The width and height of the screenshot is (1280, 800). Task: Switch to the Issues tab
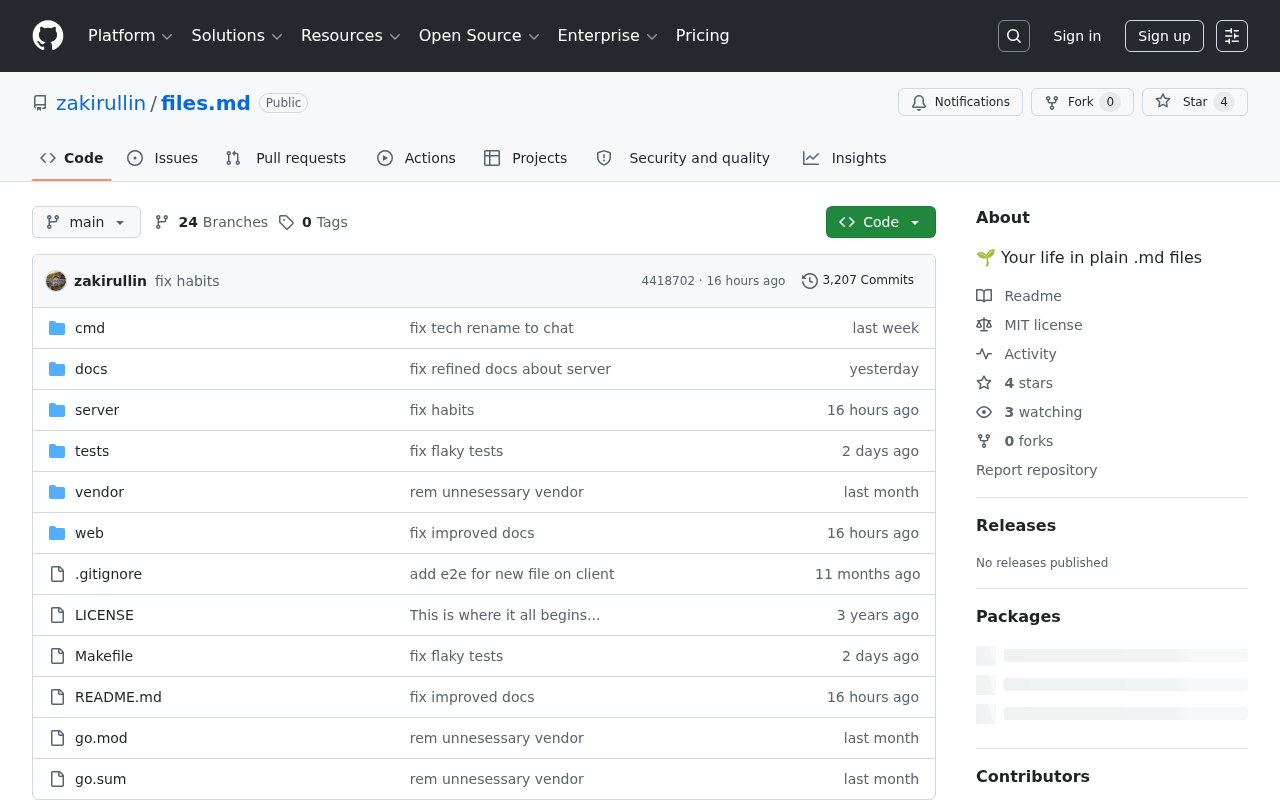point(162,158)
